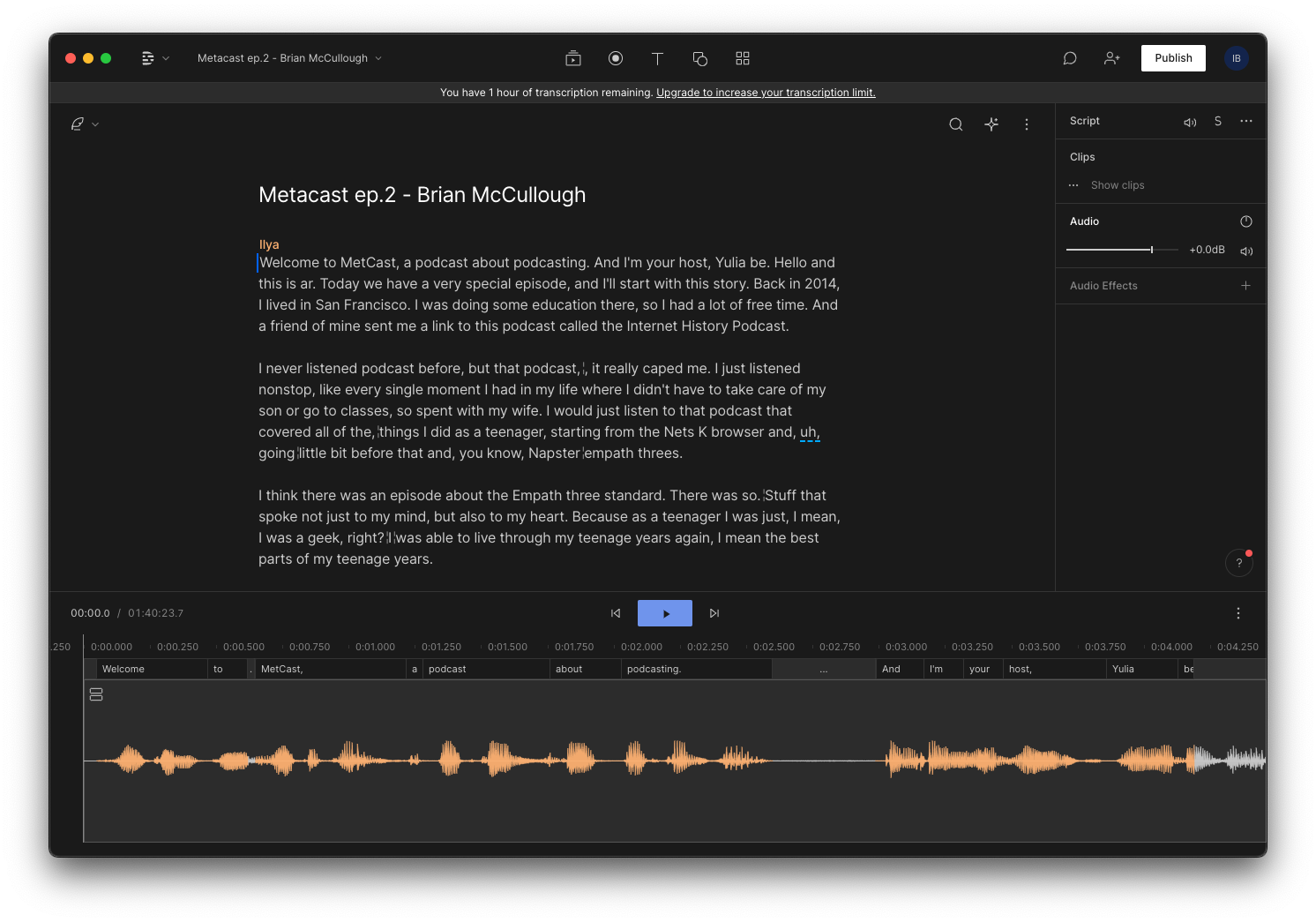
Task: Open the media library icon in toolbar
Action: click(573, 58)
